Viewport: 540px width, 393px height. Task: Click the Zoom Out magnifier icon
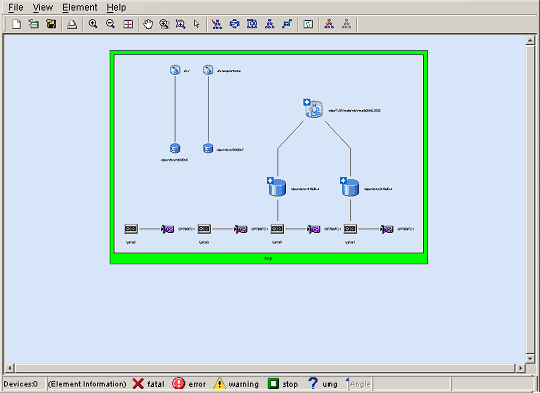pyautogui.click(x=110, y=24)
